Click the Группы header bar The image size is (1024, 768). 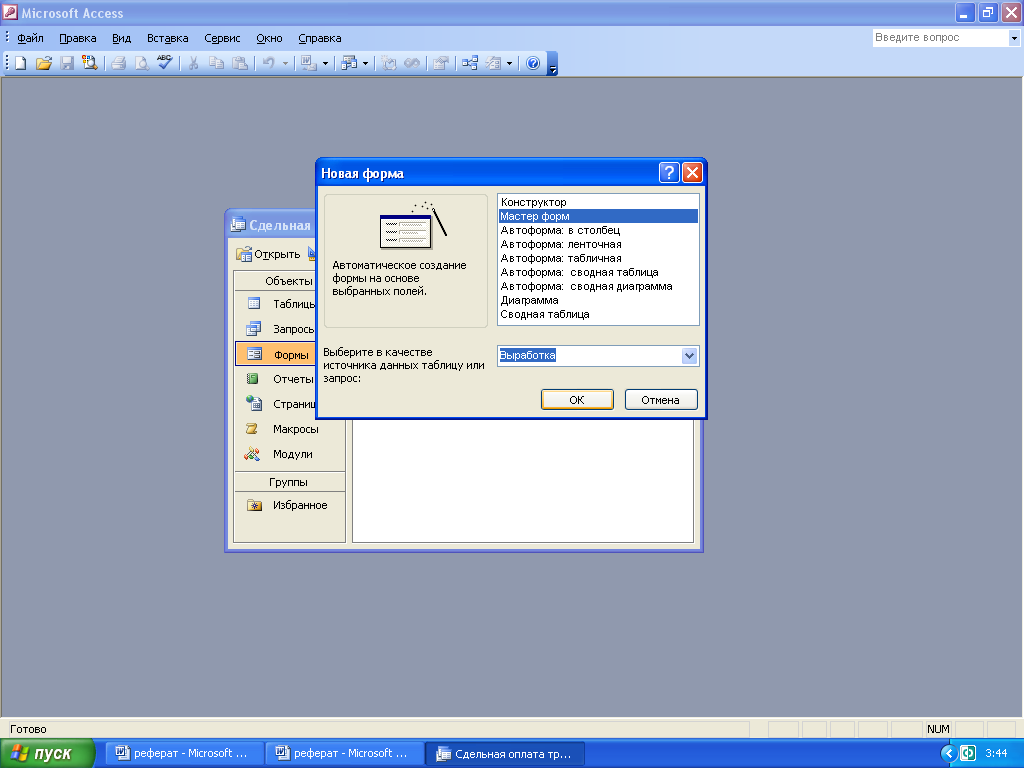point(289,482)
